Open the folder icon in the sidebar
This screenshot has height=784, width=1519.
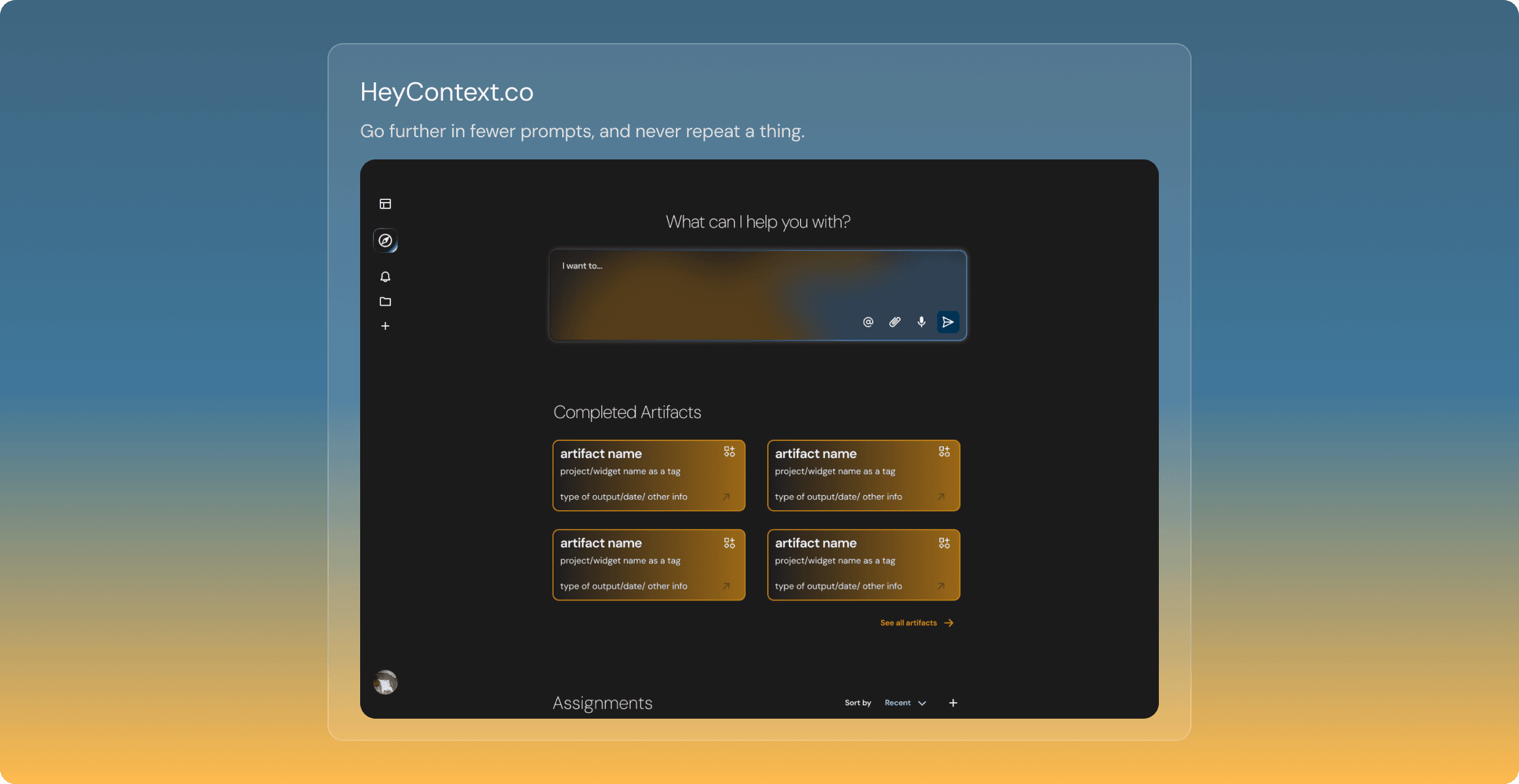(x=385, y=301)
